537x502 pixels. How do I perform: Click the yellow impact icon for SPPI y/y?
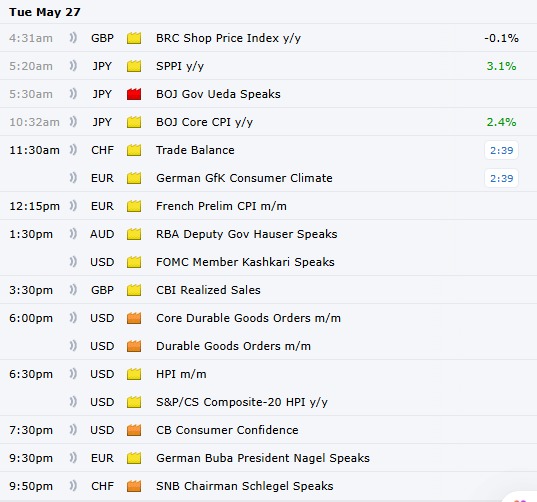134,66
